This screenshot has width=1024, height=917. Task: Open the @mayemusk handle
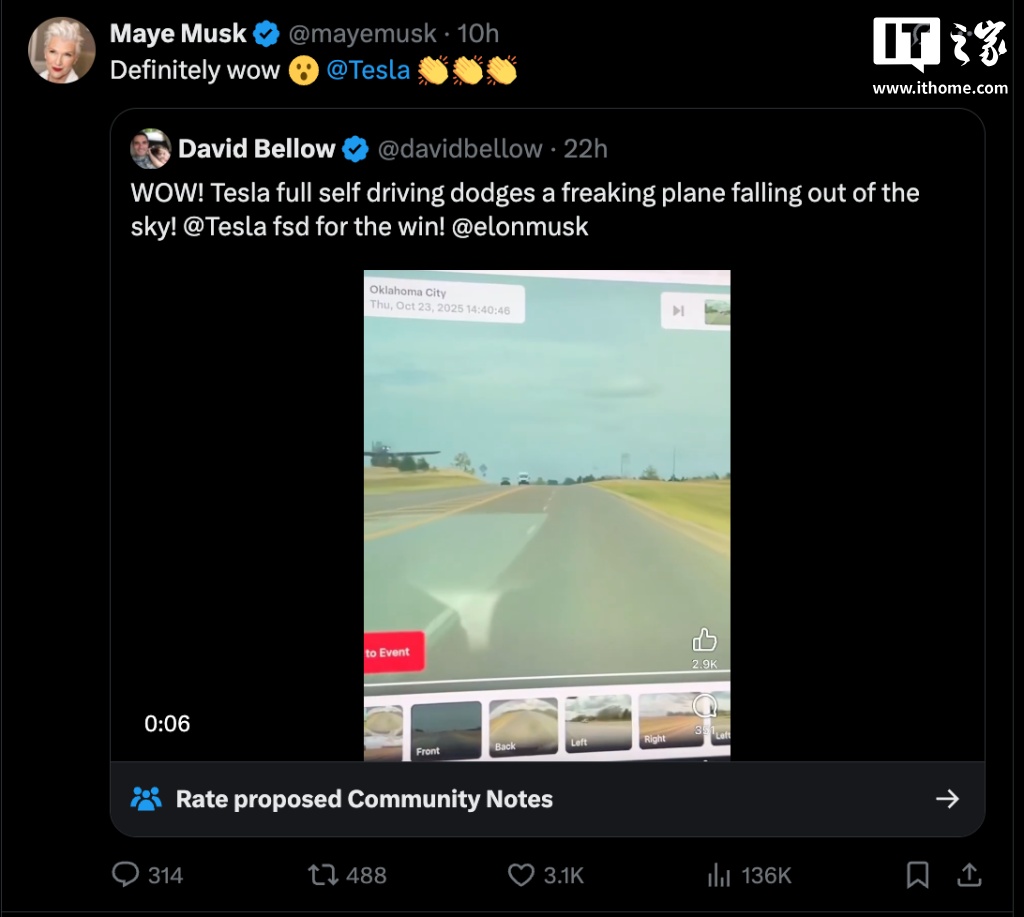[x=363, y=34]
